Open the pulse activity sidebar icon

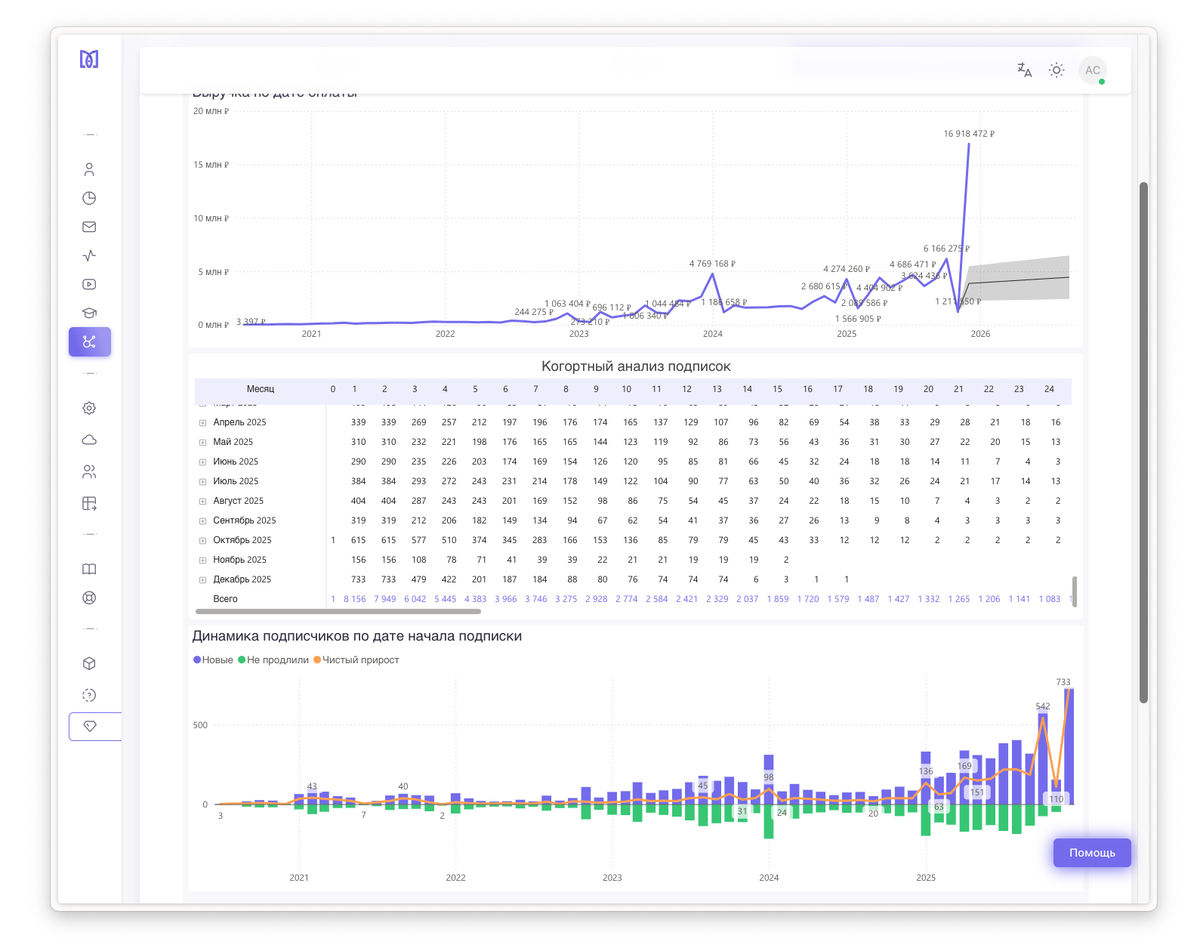[89, 255]
